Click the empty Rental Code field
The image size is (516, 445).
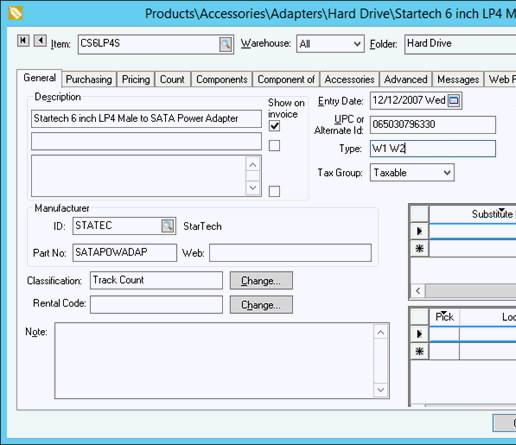coord(156,305)
